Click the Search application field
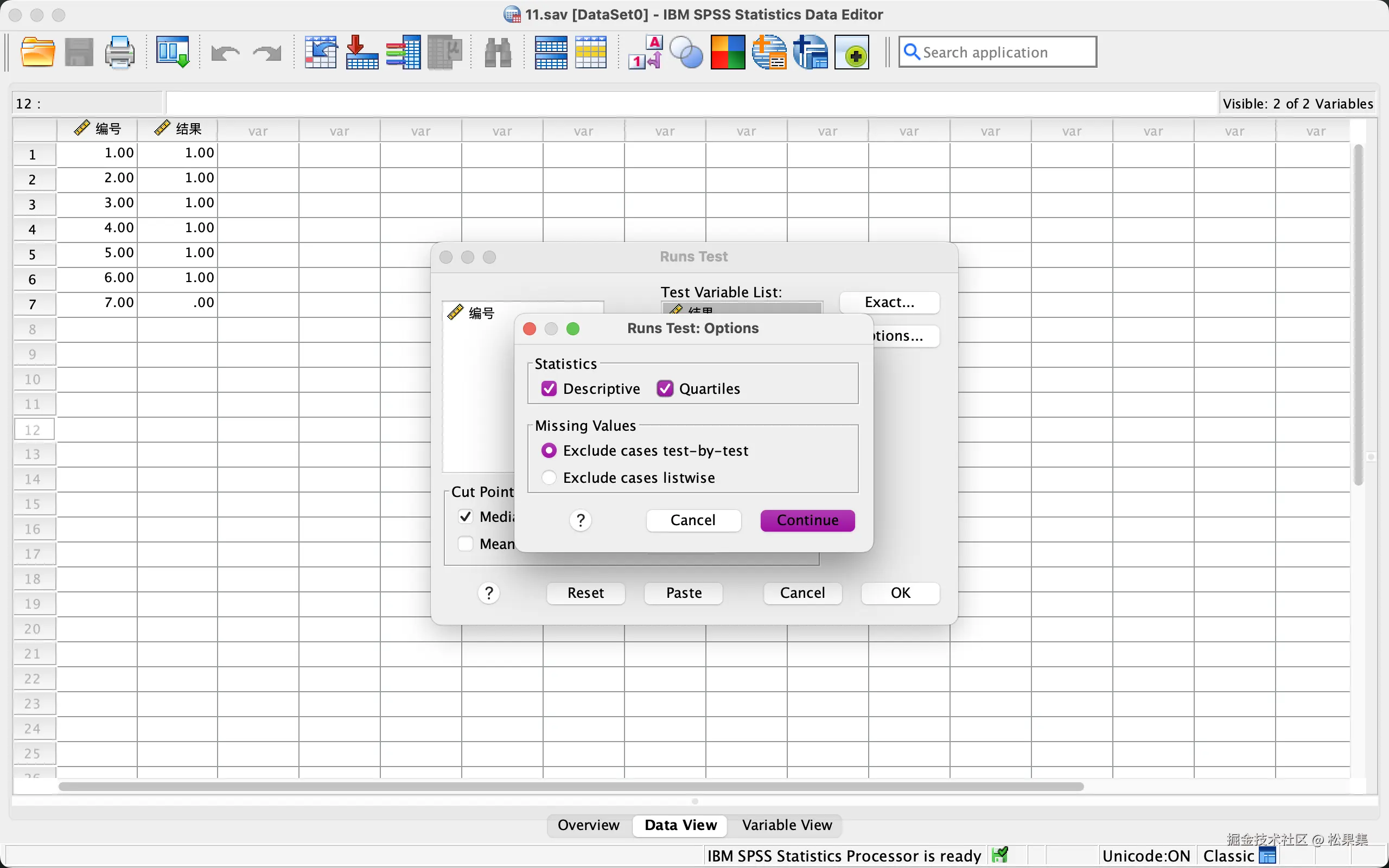 pyautogui.click(x=998, y=52)
